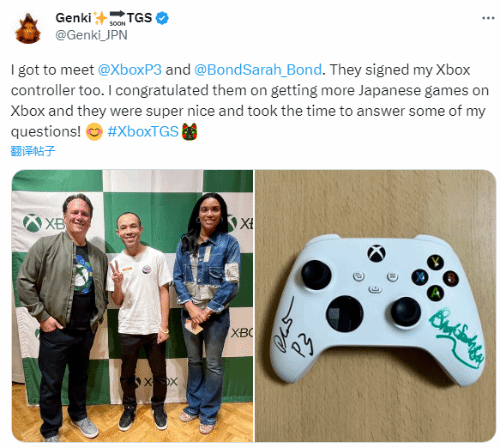Viewport: 500px width, 448px height.
Task: Open the group photo with Xbox backdrop
Action: coord(132,306)
